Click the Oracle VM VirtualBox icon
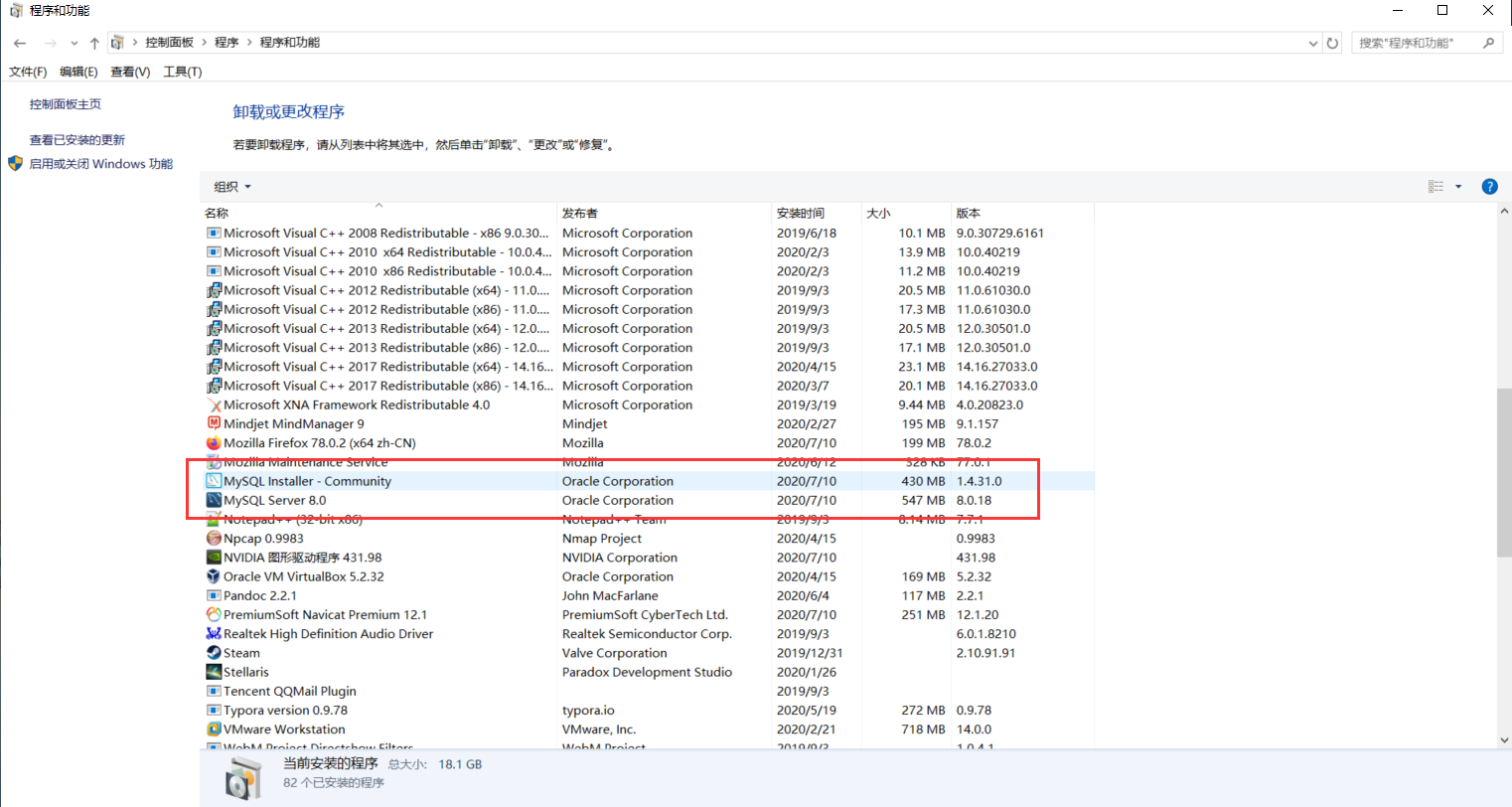Image resolution: width=1512 pixels, height=807 pixels. 214,576
